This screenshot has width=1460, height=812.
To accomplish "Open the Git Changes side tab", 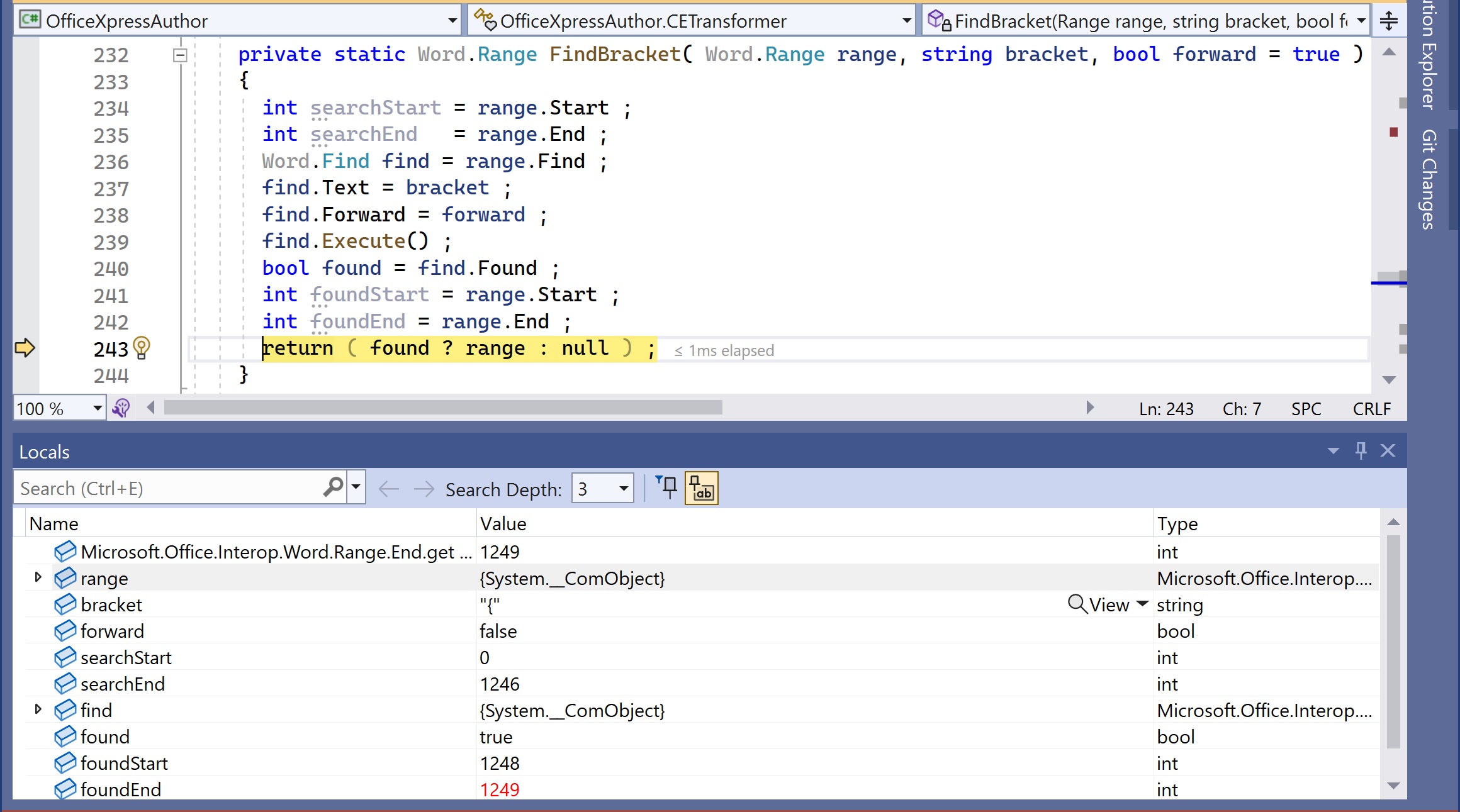I will (x=1429, y=179).
